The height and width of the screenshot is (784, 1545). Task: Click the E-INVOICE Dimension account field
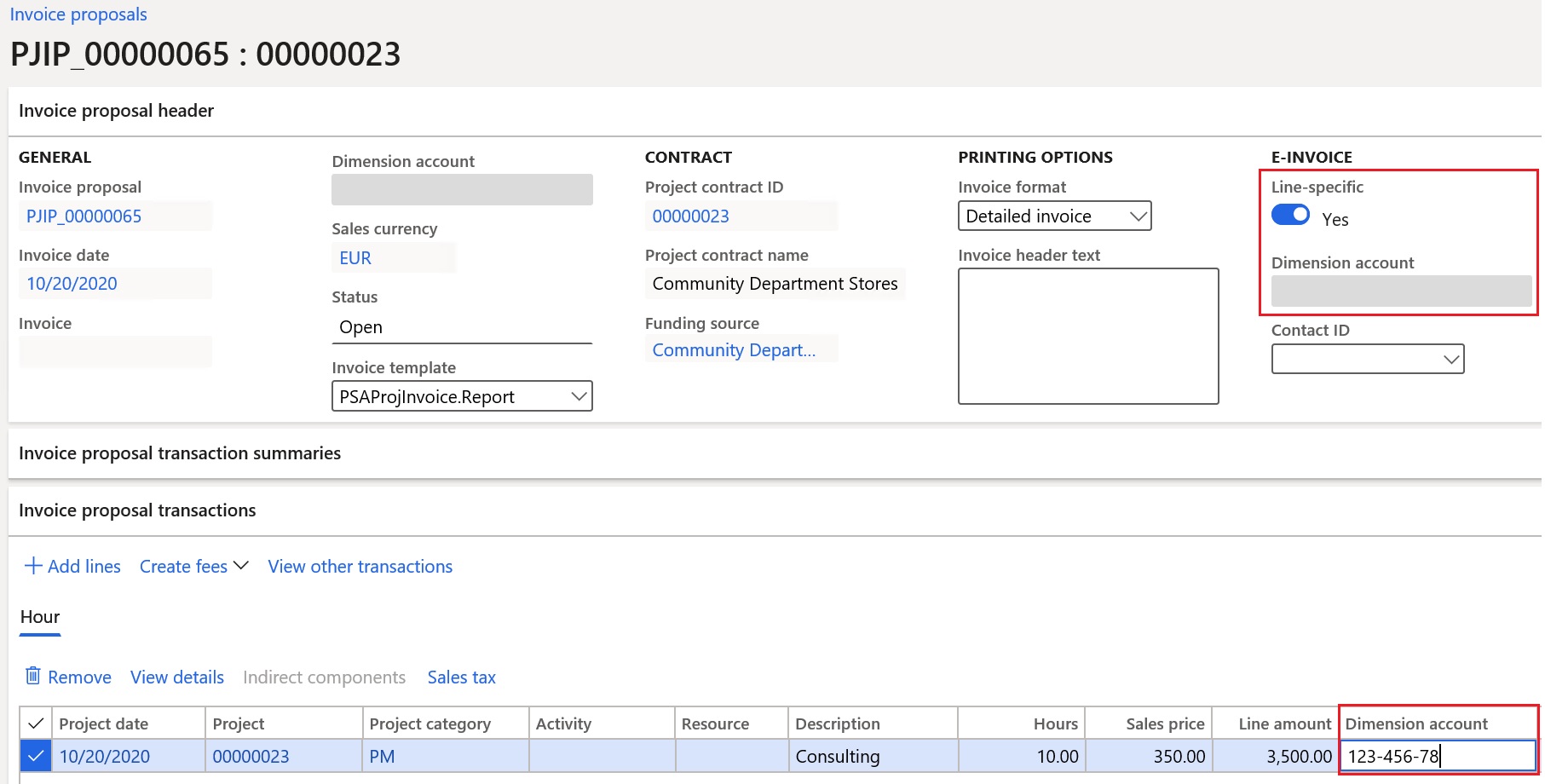tap(1401, 291)
